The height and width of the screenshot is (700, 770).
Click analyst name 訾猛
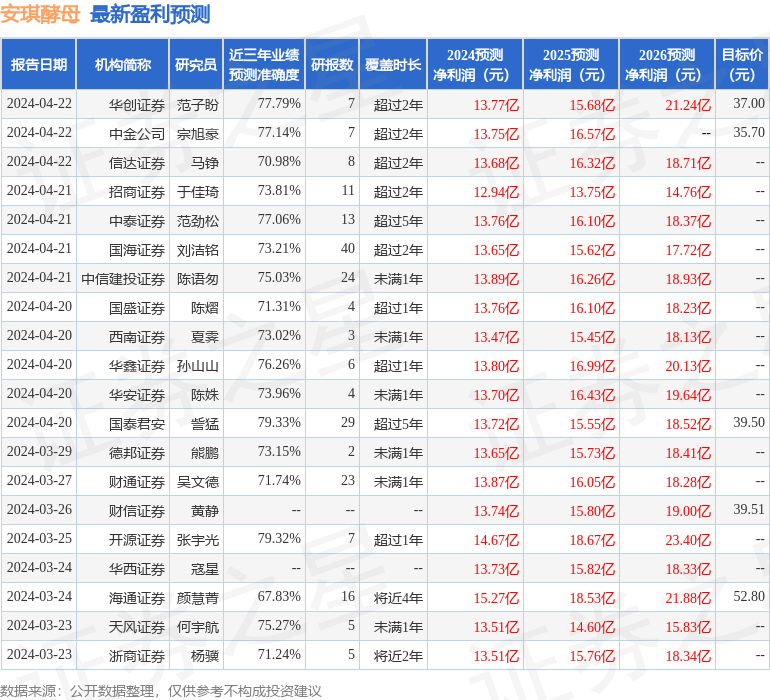tap(204, 423)
